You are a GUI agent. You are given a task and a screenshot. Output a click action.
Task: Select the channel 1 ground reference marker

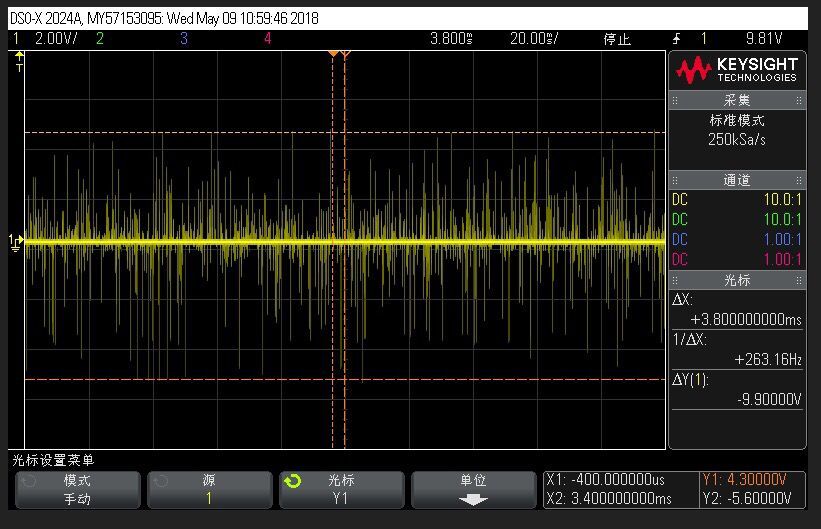tap(16, 243)
